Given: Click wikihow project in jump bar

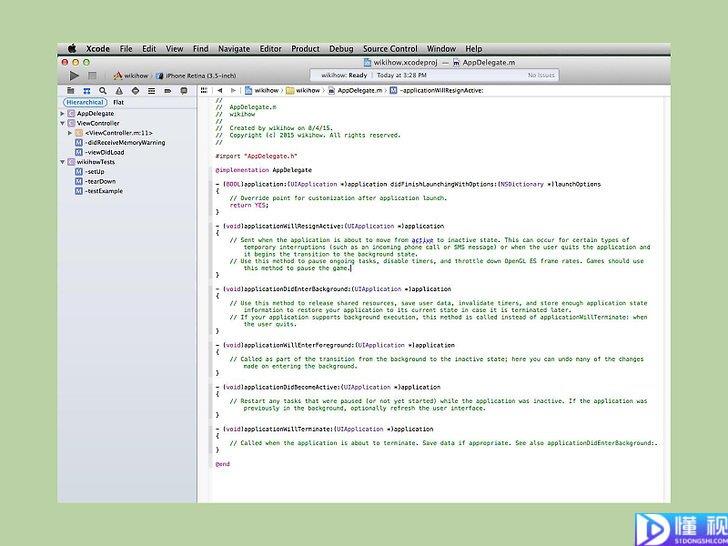Looking at the screenshot, I should point(262,91).
